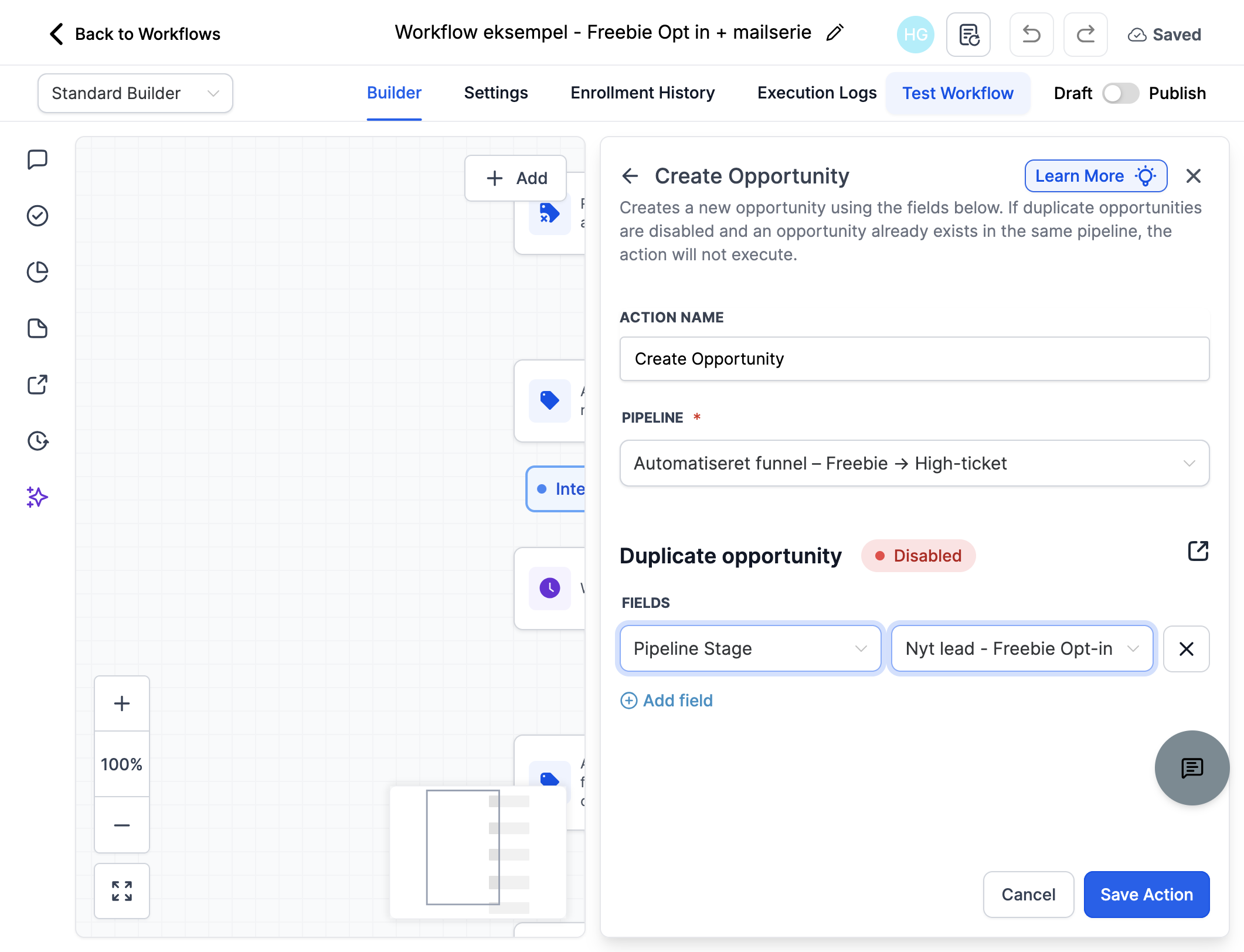Open duplicate opportunity settings external link
1244x952 pixels.
[x=1198, y=551]
